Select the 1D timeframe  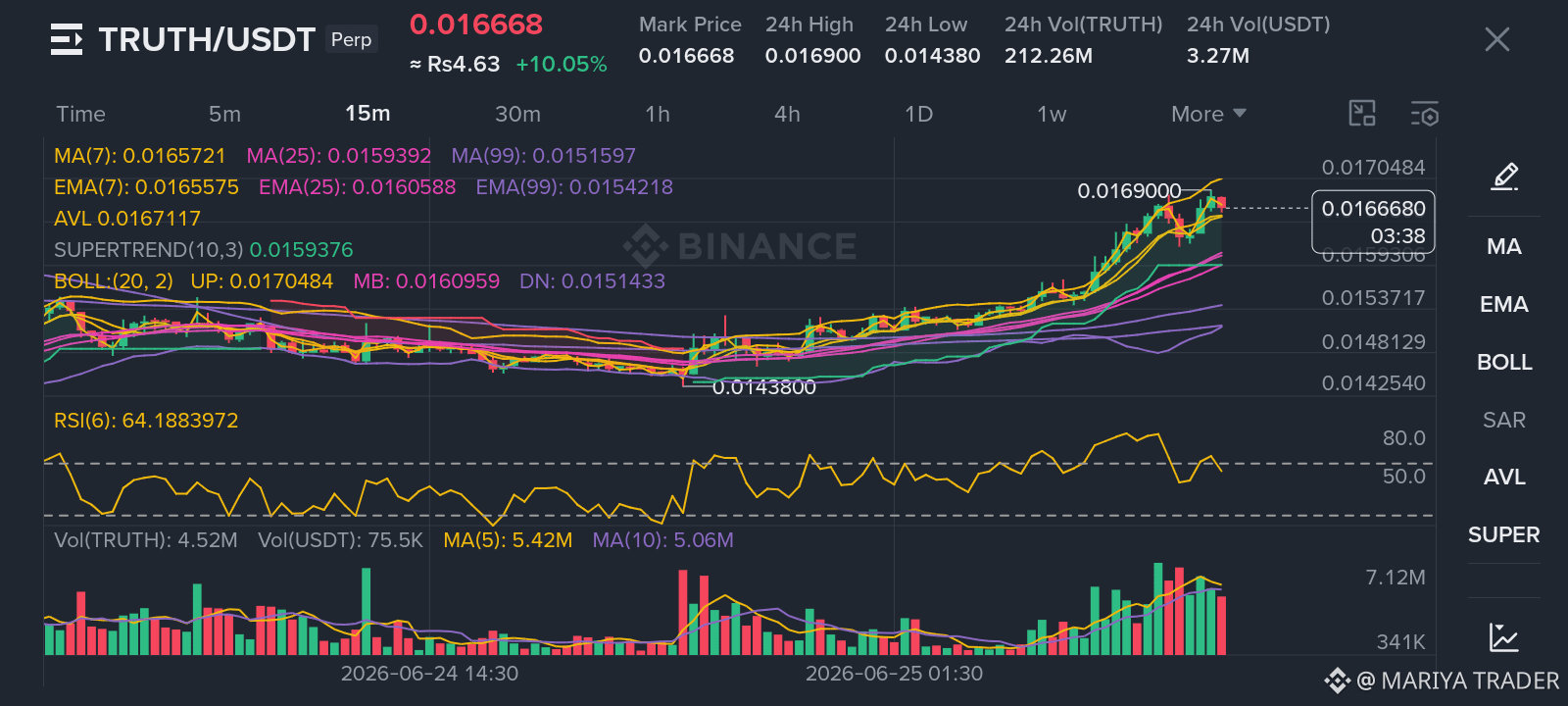pos(918,114)
